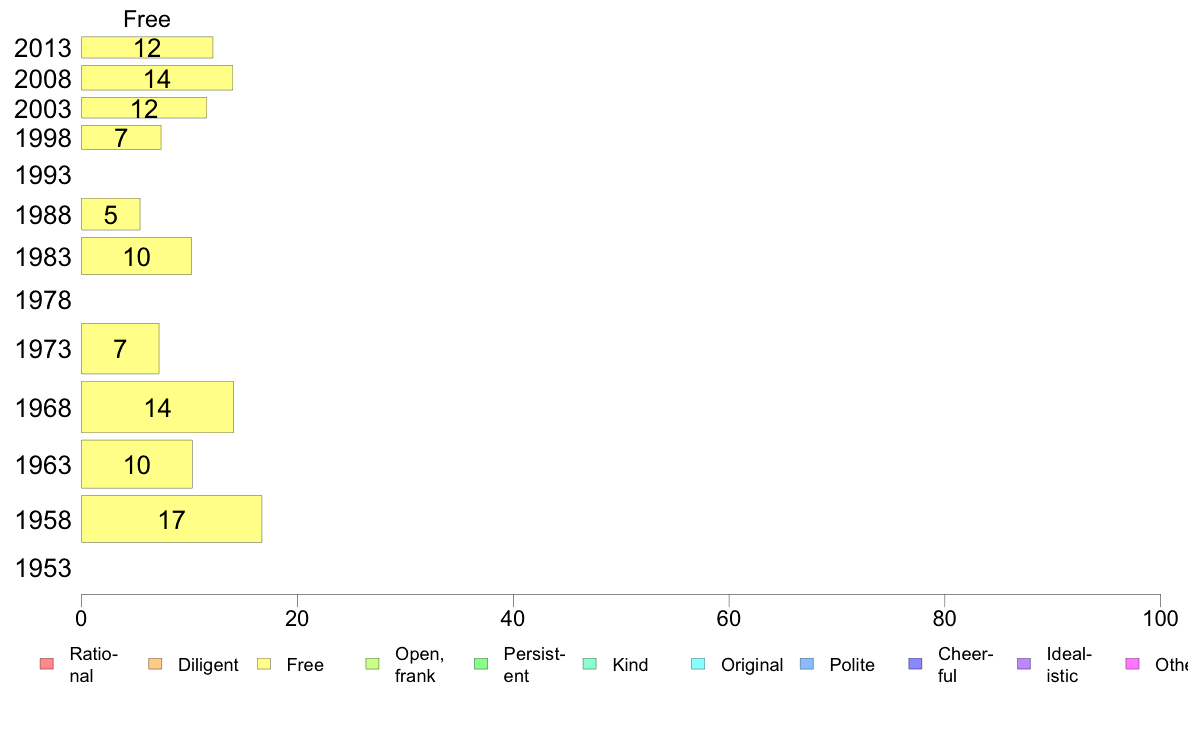Click the Original cyan legend swatch
The width and height of the screenshot is (1188, 736).
tap(699, 664)
